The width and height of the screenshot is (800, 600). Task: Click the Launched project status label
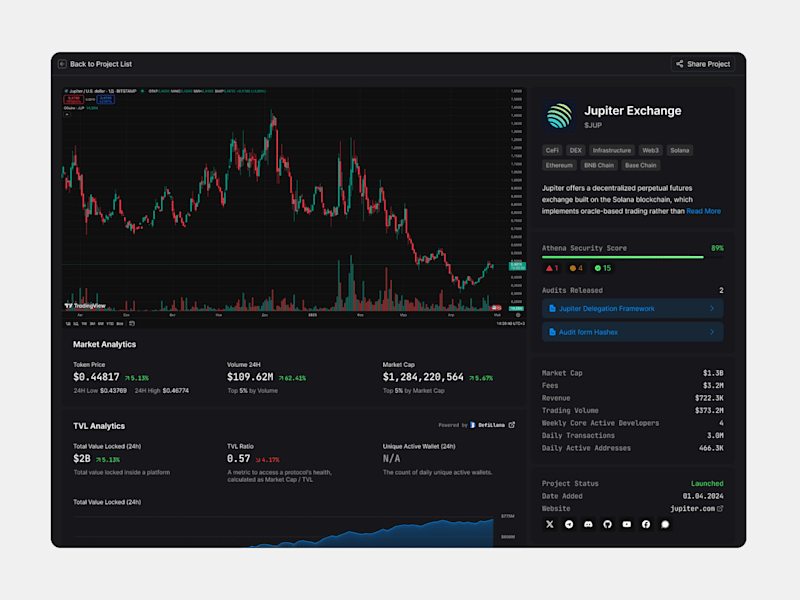click(x=707, y=484)
